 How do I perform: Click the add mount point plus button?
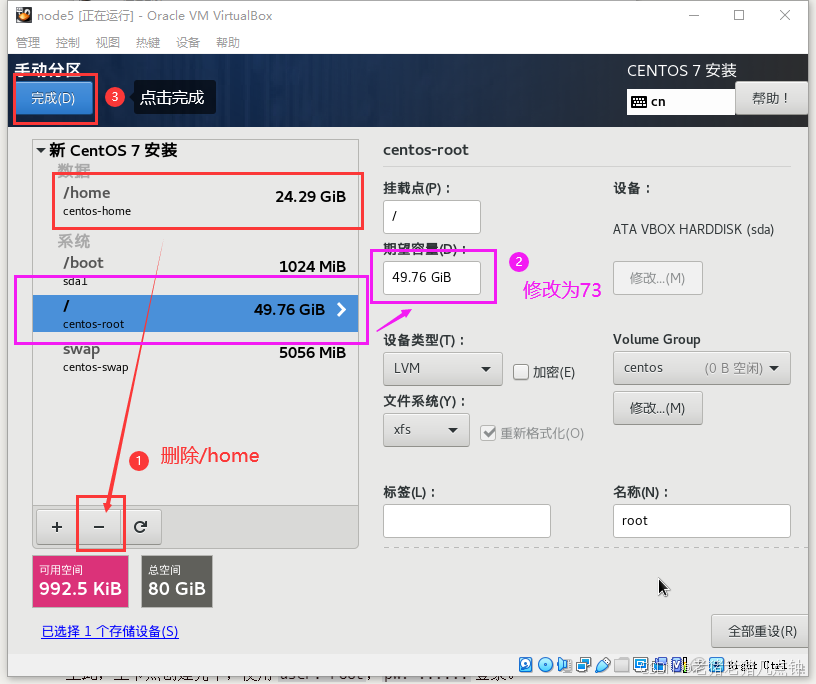[x=57, y=527]
